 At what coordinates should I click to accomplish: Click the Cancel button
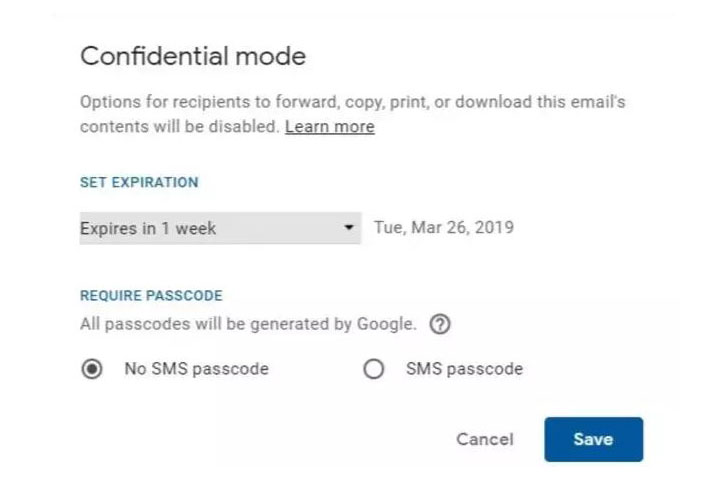pos(485,440)
